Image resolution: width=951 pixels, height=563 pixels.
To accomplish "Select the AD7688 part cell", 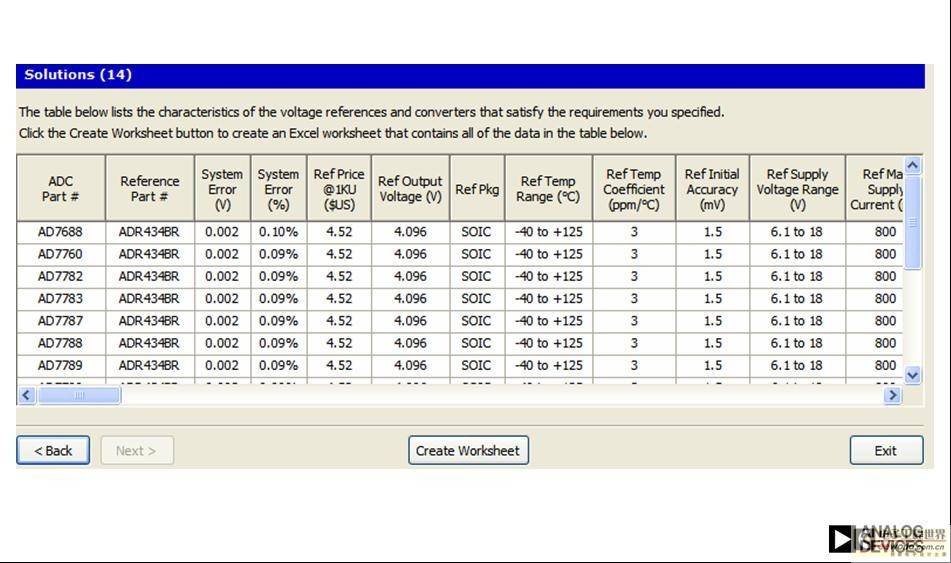I will click(x=61, y=232).
